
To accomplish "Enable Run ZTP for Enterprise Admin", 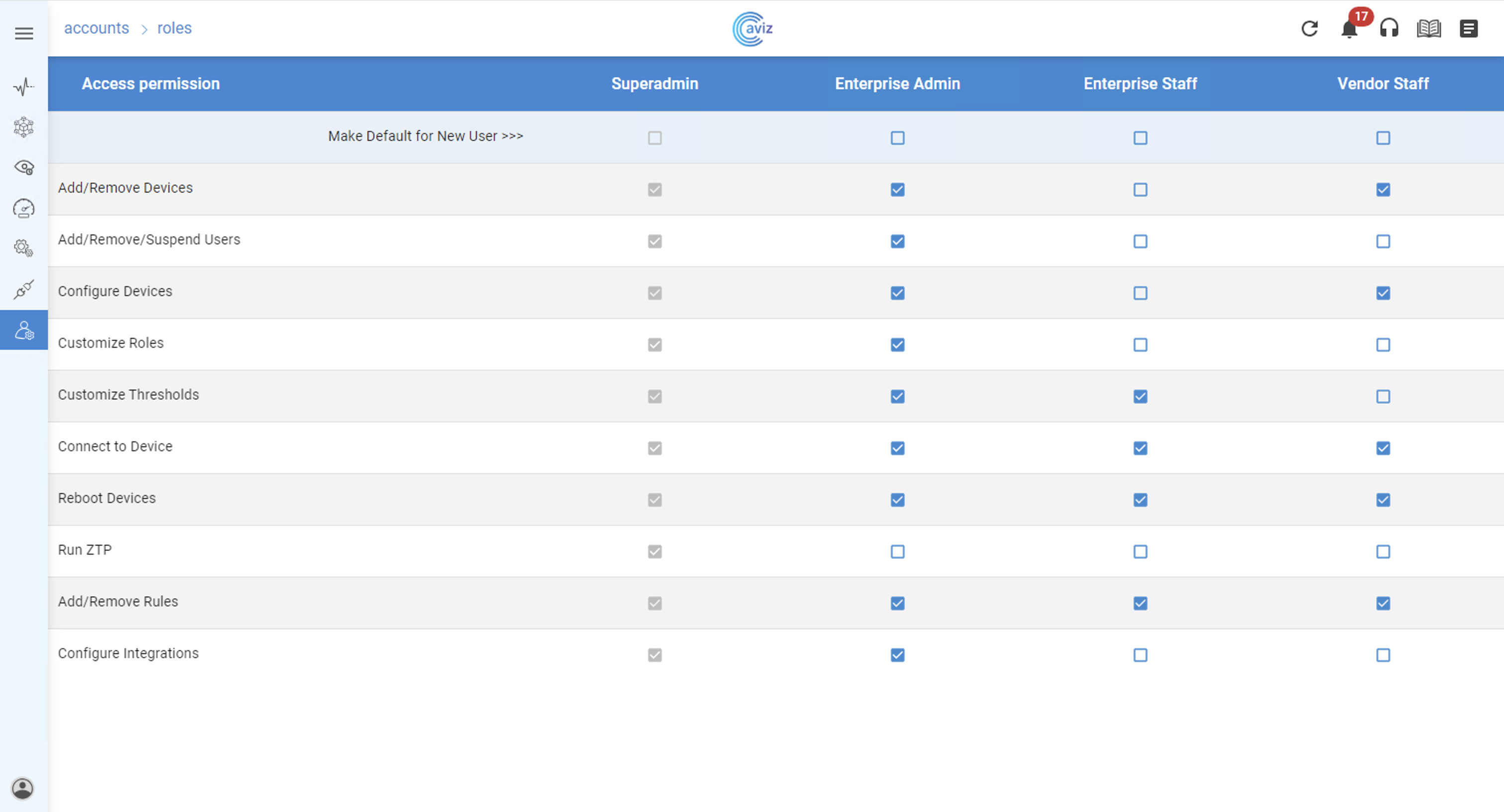I will [x=897, y=552].
